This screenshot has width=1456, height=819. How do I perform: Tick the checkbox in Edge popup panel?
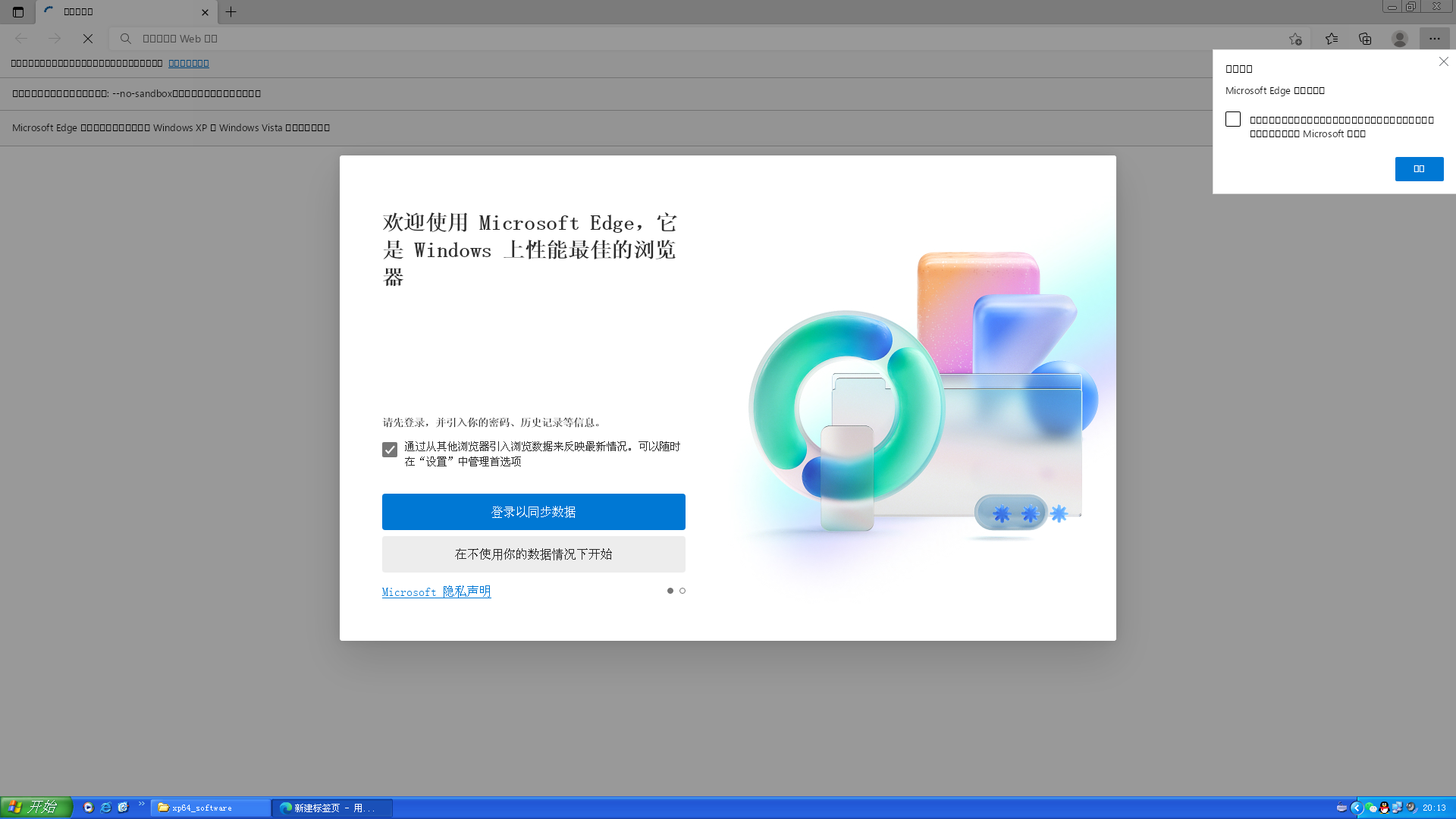click(x=1233, y=120)
